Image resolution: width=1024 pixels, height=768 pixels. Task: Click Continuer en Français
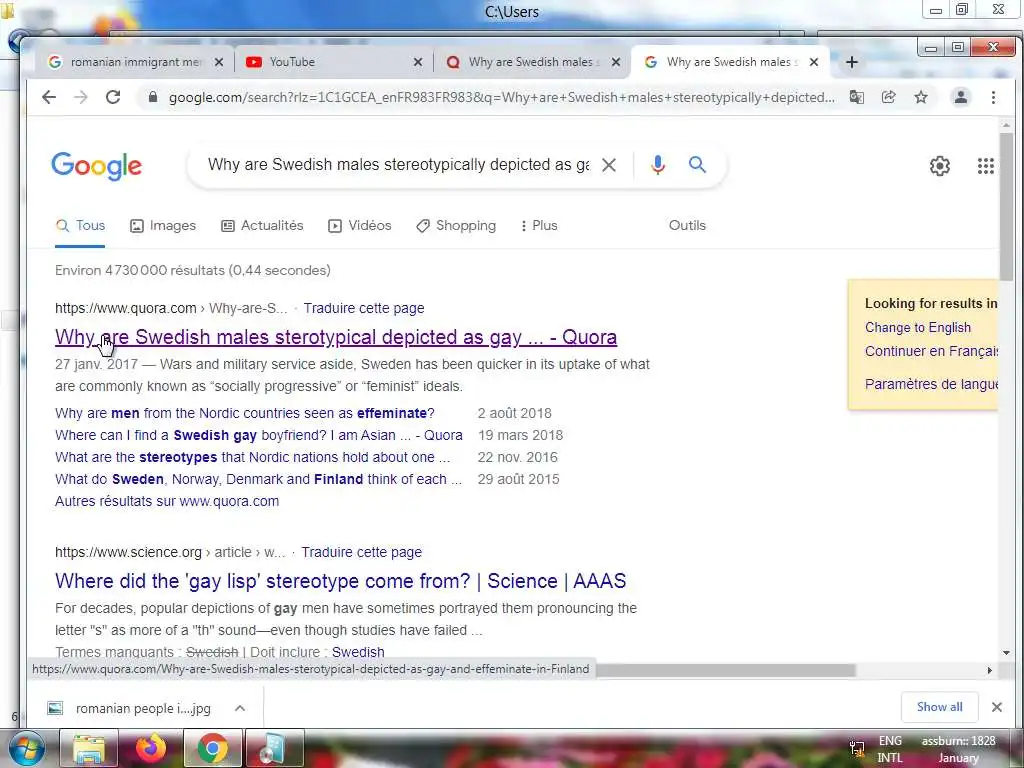coord(931,351)
